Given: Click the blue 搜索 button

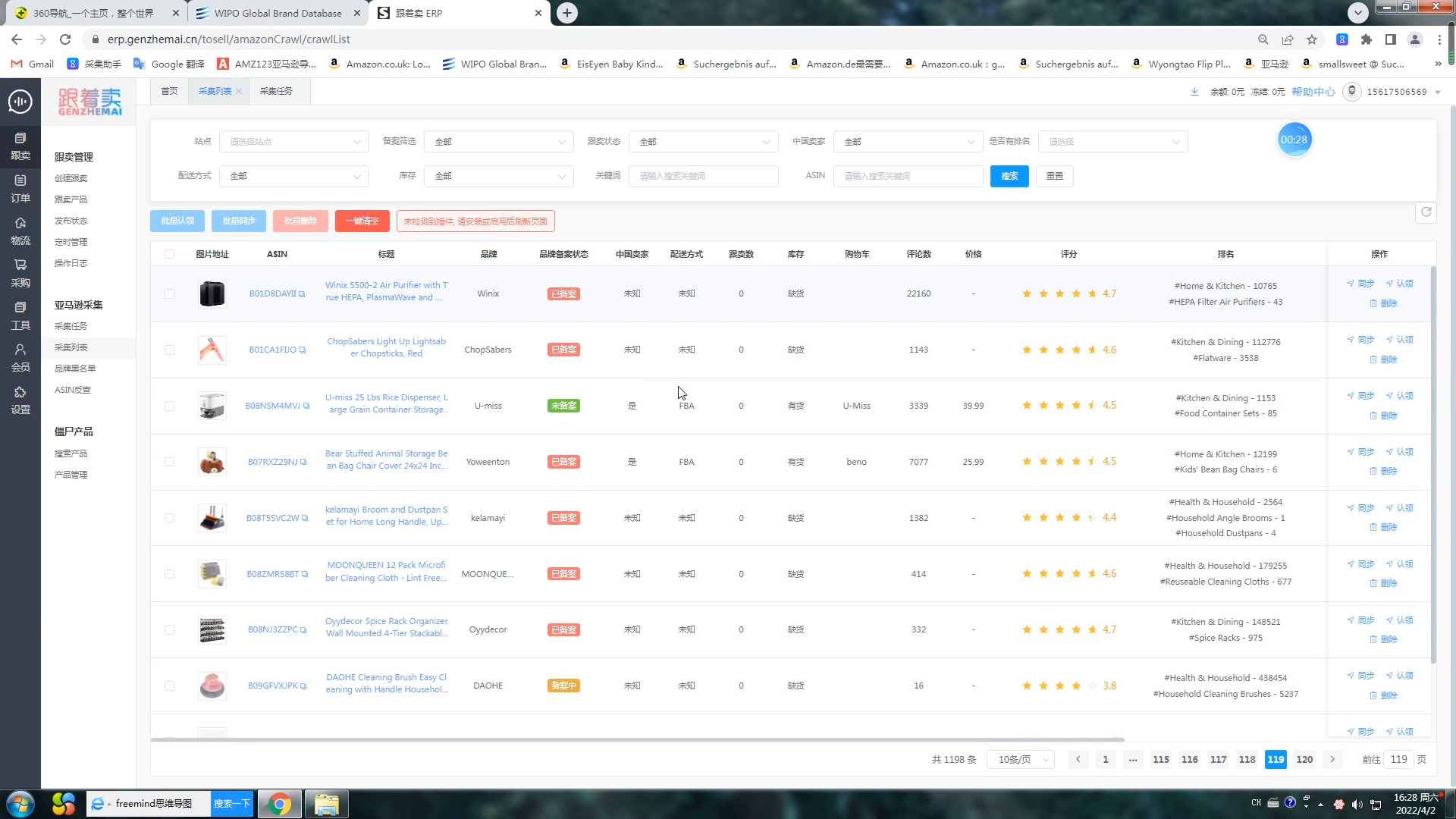Looking at the screenshot, I should click(x=1009, y=176).
